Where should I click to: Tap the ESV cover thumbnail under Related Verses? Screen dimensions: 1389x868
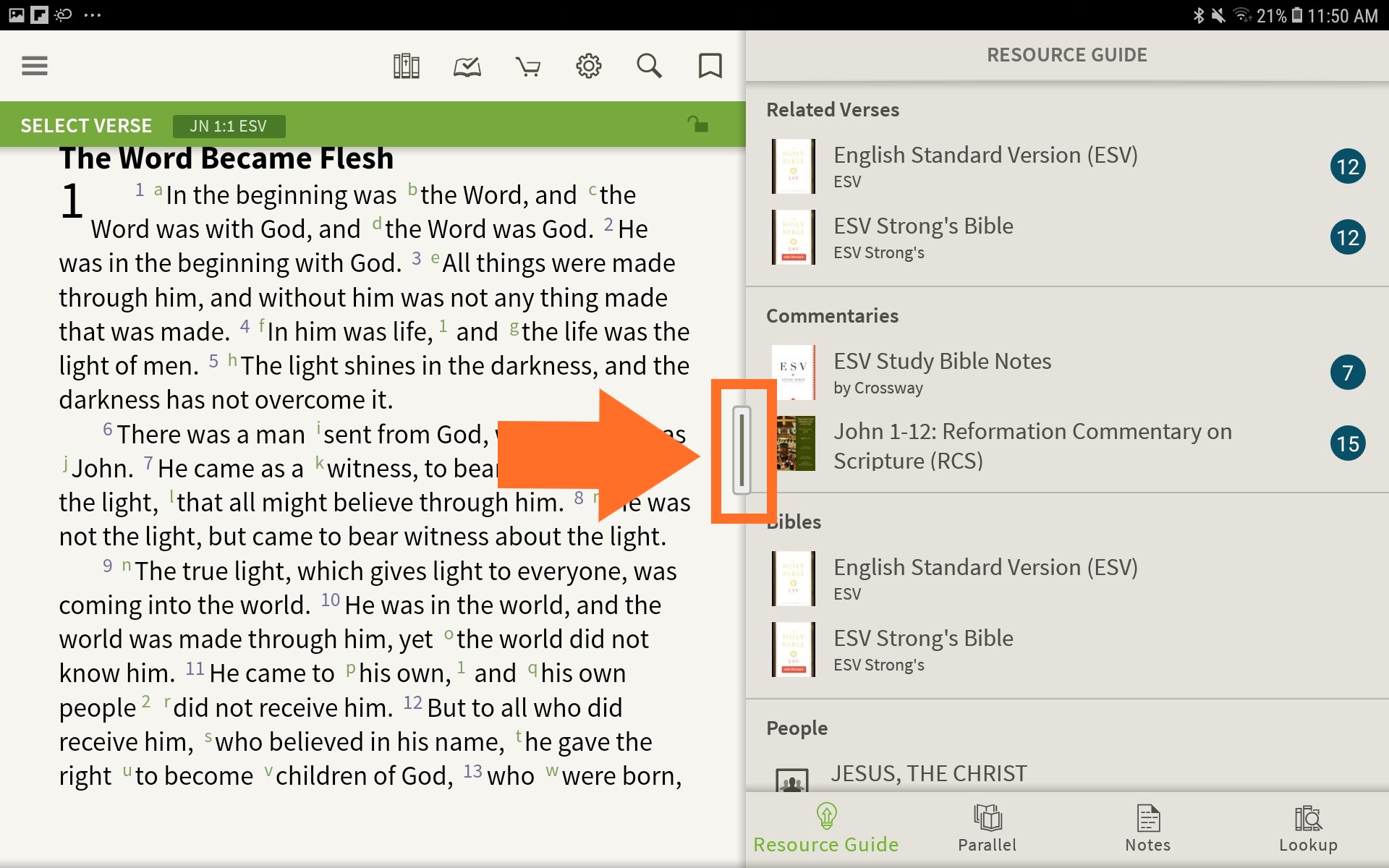click(794, 166)
